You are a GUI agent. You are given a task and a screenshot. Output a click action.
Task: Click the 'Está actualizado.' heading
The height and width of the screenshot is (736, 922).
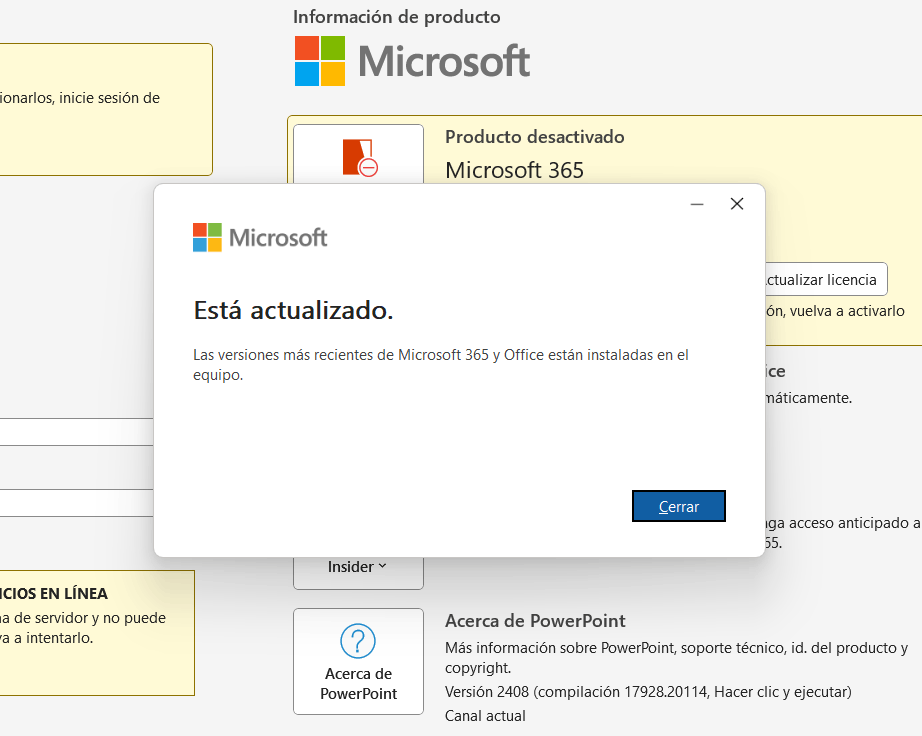293,310
